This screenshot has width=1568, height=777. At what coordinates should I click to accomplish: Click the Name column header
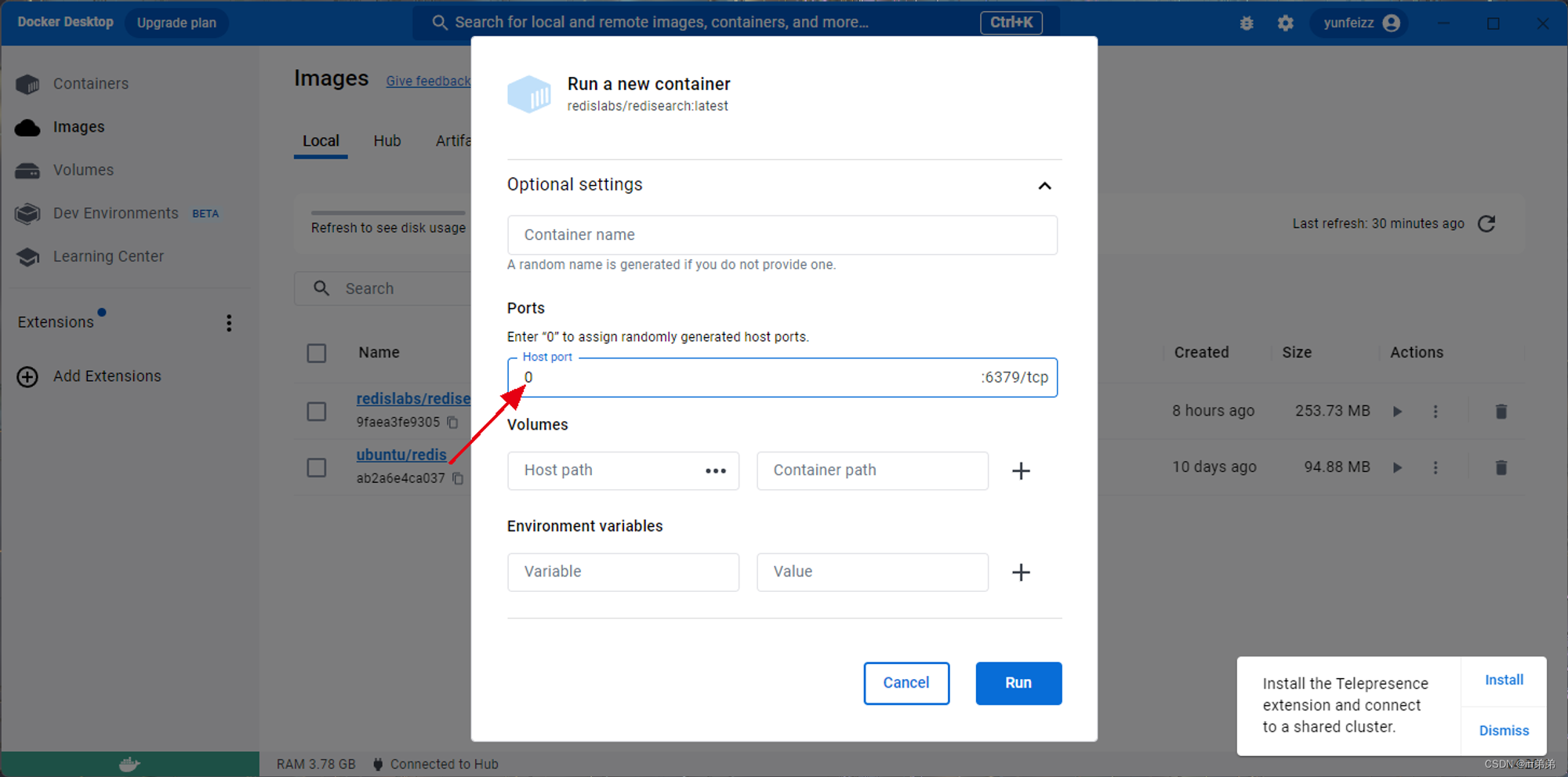click(379, 353)
